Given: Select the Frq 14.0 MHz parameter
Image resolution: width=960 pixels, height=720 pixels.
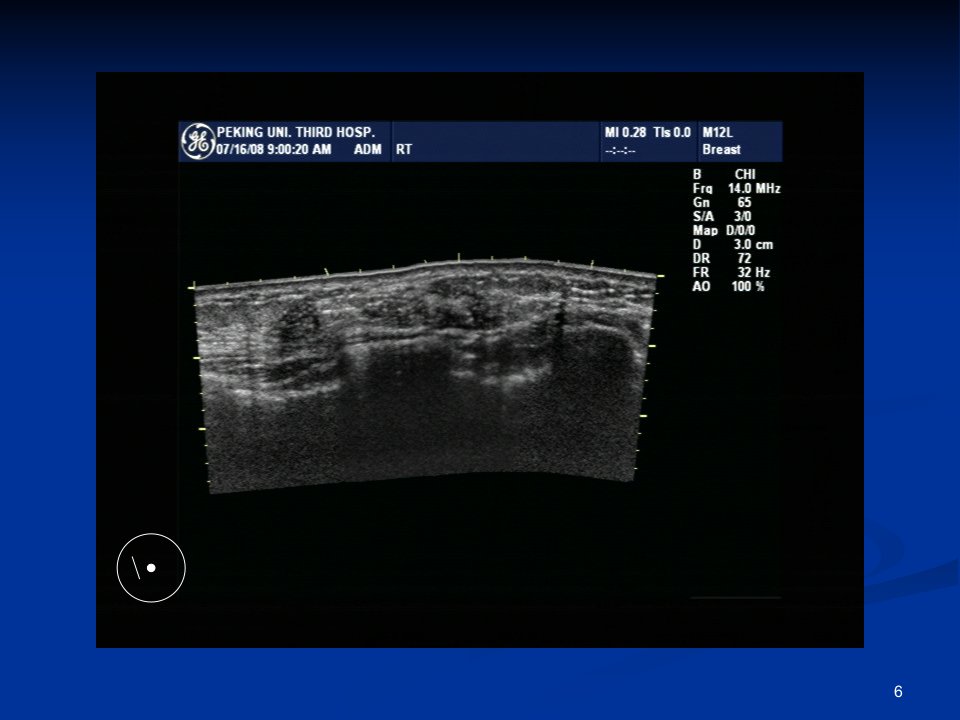Looking at the screenshot, I should click(737, 189).
